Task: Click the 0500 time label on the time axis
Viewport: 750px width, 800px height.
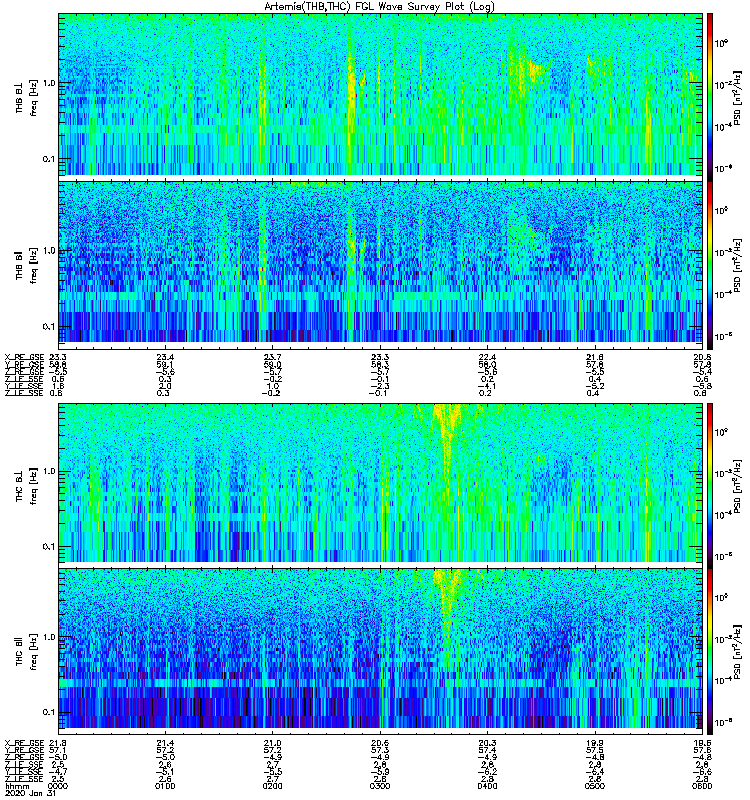Action: click(x=594, y=786)
